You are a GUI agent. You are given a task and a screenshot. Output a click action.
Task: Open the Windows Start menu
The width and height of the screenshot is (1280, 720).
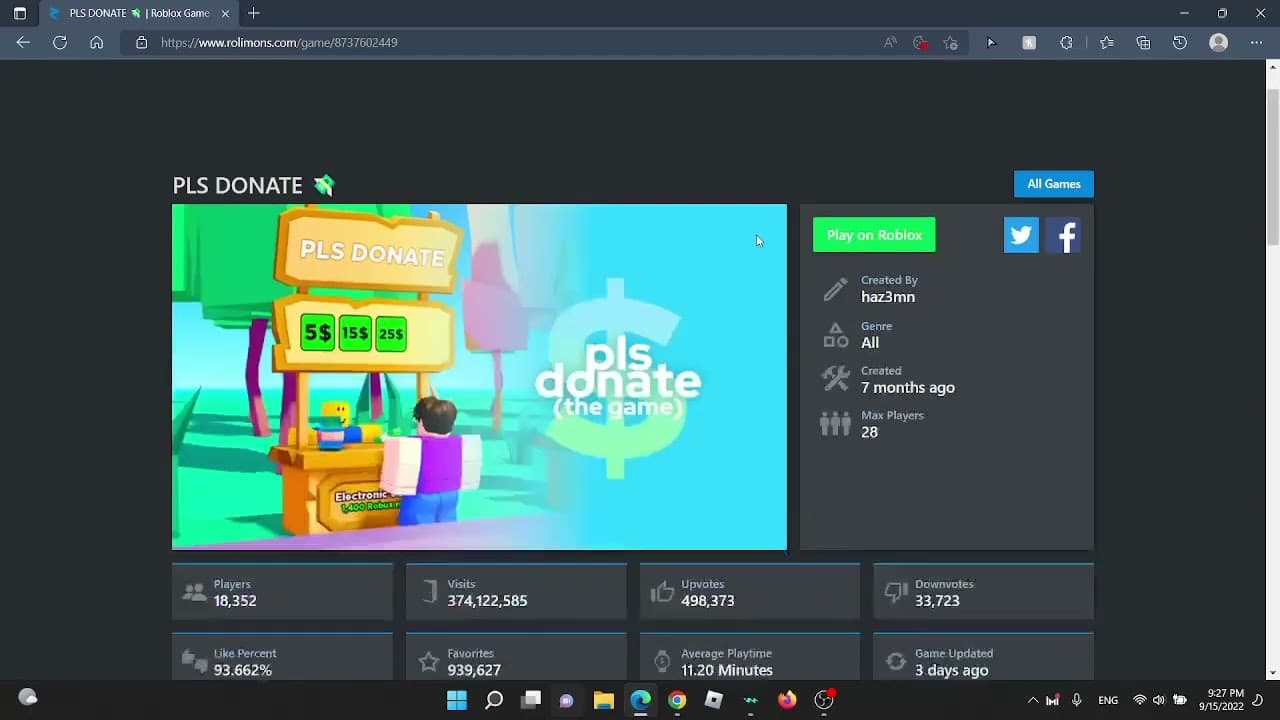(x=457, y=700)
